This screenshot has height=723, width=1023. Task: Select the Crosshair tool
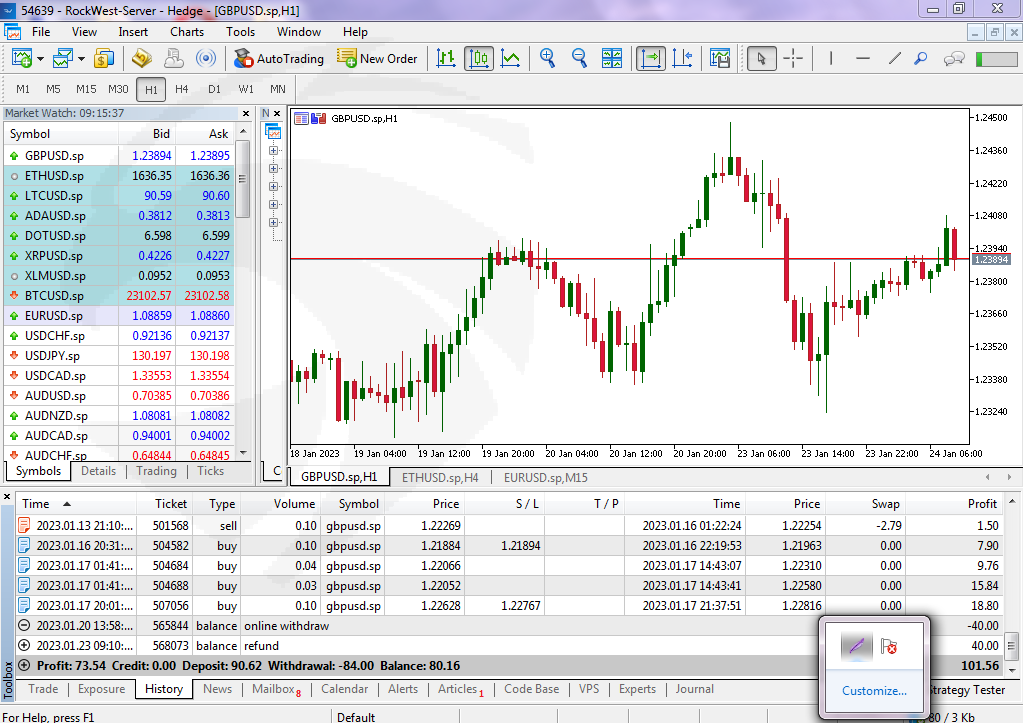(793, 58)
